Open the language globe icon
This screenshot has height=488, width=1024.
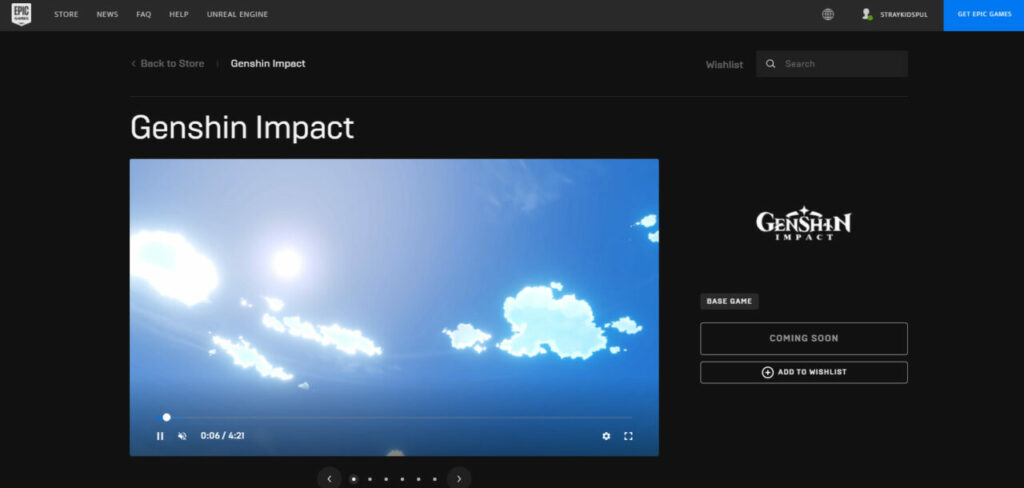click(827, 14)
